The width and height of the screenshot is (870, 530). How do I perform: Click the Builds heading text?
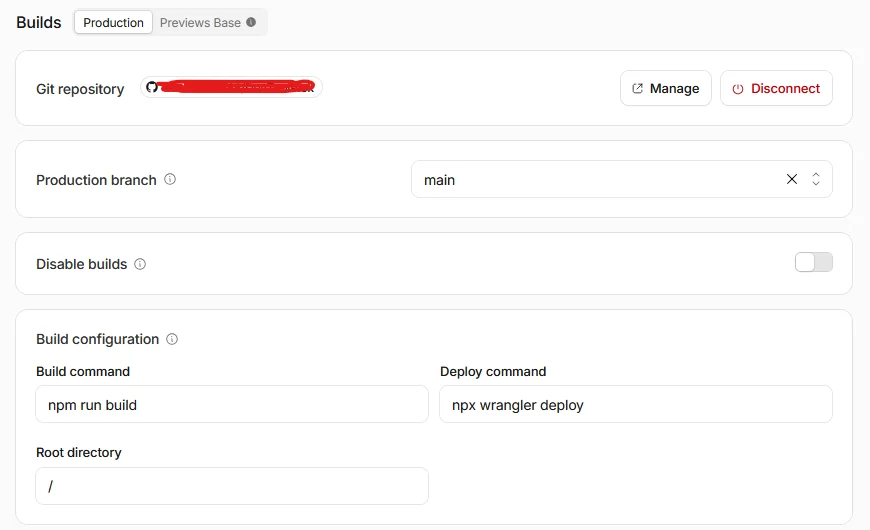click(39, 22)
